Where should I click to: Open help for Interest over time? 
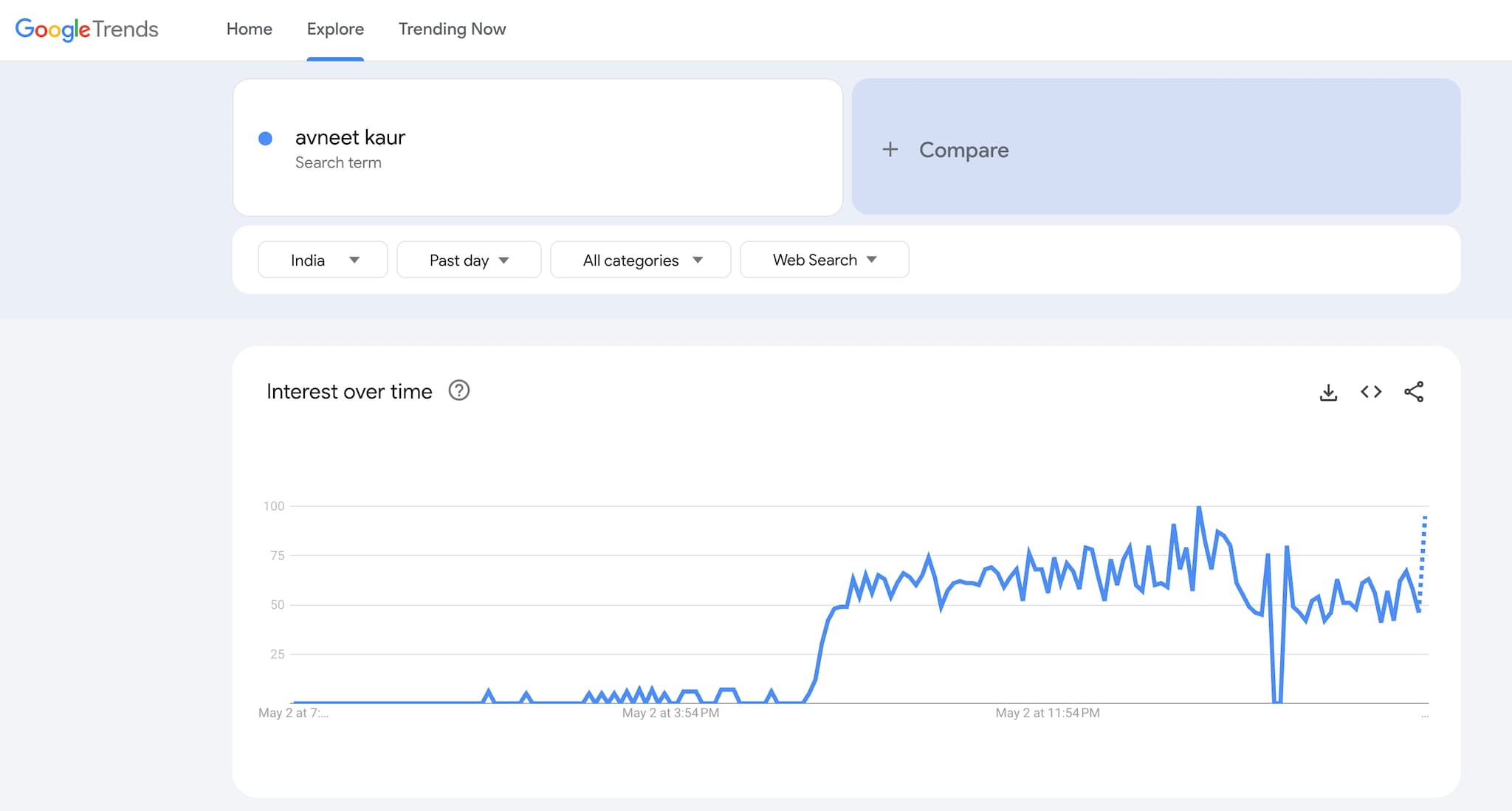(x=459, y=390)
